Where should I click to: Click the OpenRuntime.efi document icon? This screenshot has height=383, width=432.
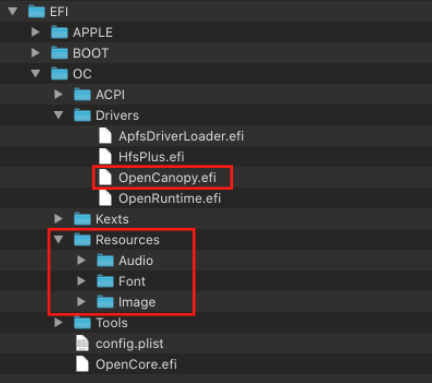tap(105, 198)
